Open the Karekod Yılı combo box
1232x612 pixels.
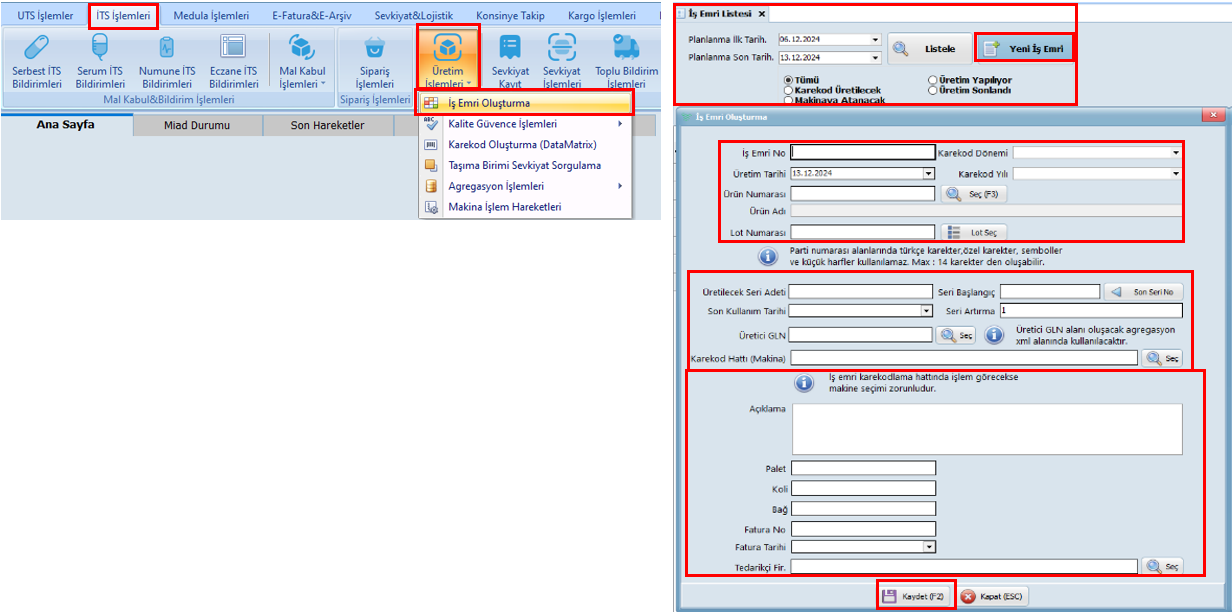point(1175,173)
